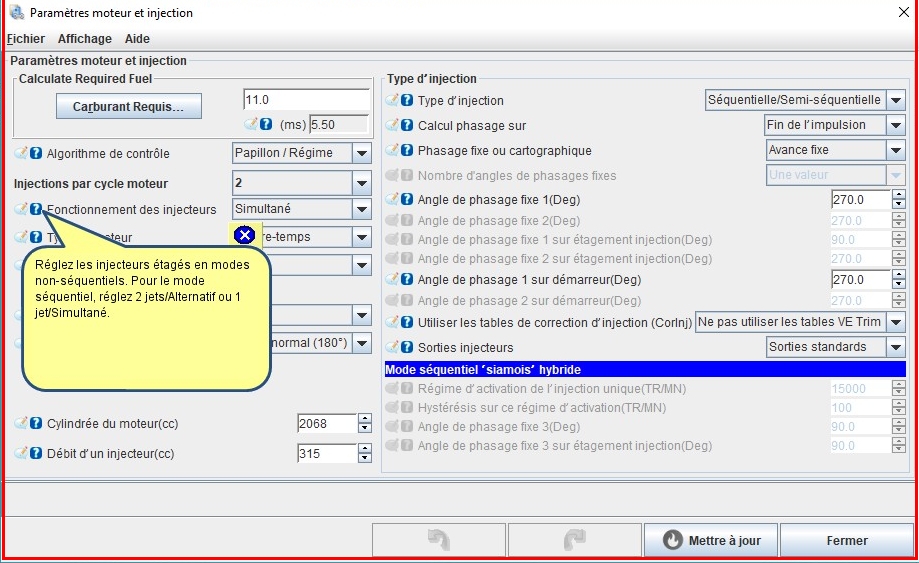This screenshot has width=919, height=563.
Task: Increase Angle de phasage fixe 1 value
Action: (899, 195)
